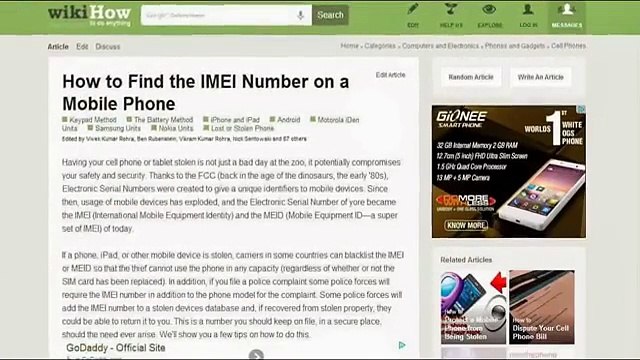Click the wikiHow logo
The image size is (640, 360).
pos(89,16)
